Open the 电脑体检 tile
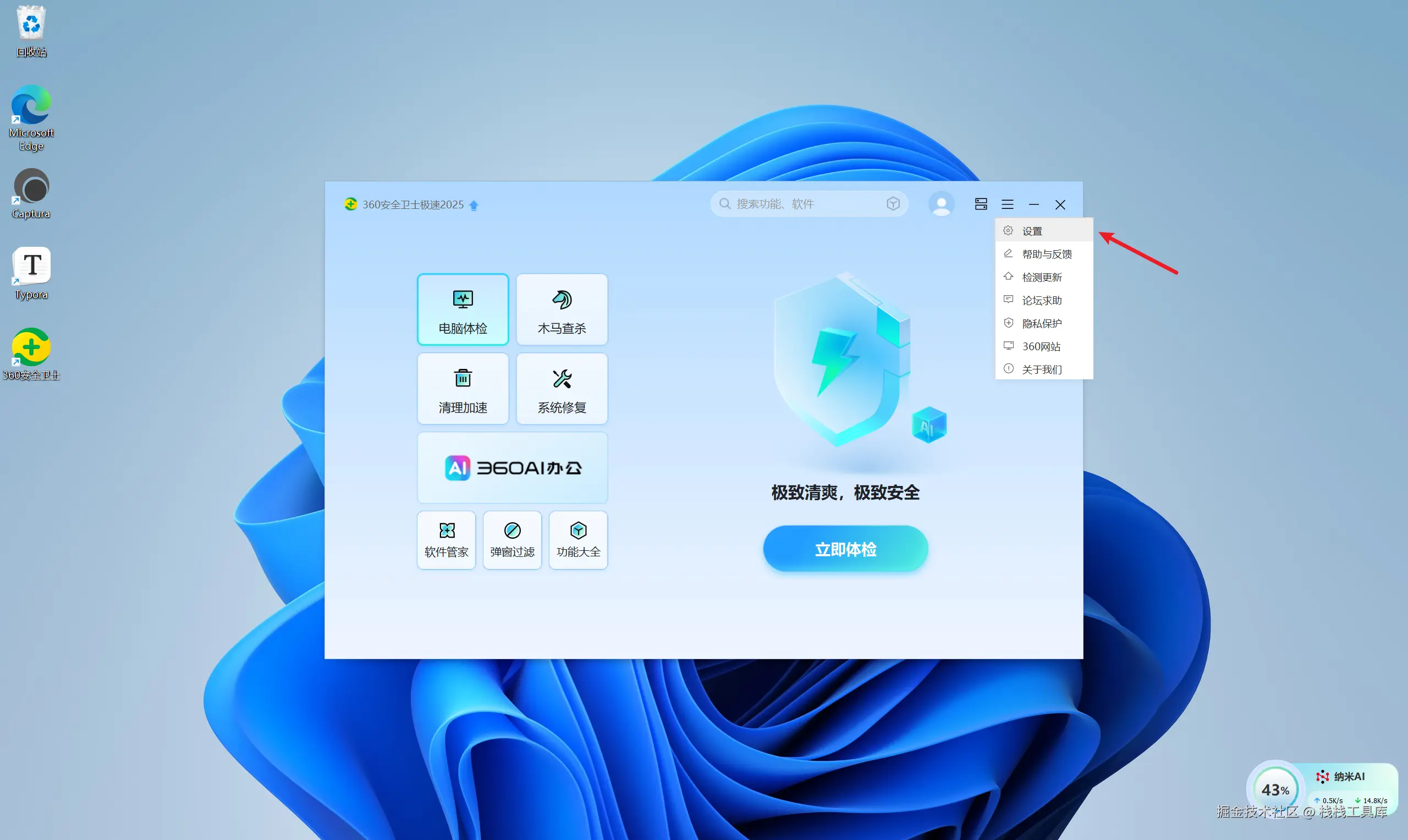The height and width of the screenshot is (840, 1408). pos(463,309)
